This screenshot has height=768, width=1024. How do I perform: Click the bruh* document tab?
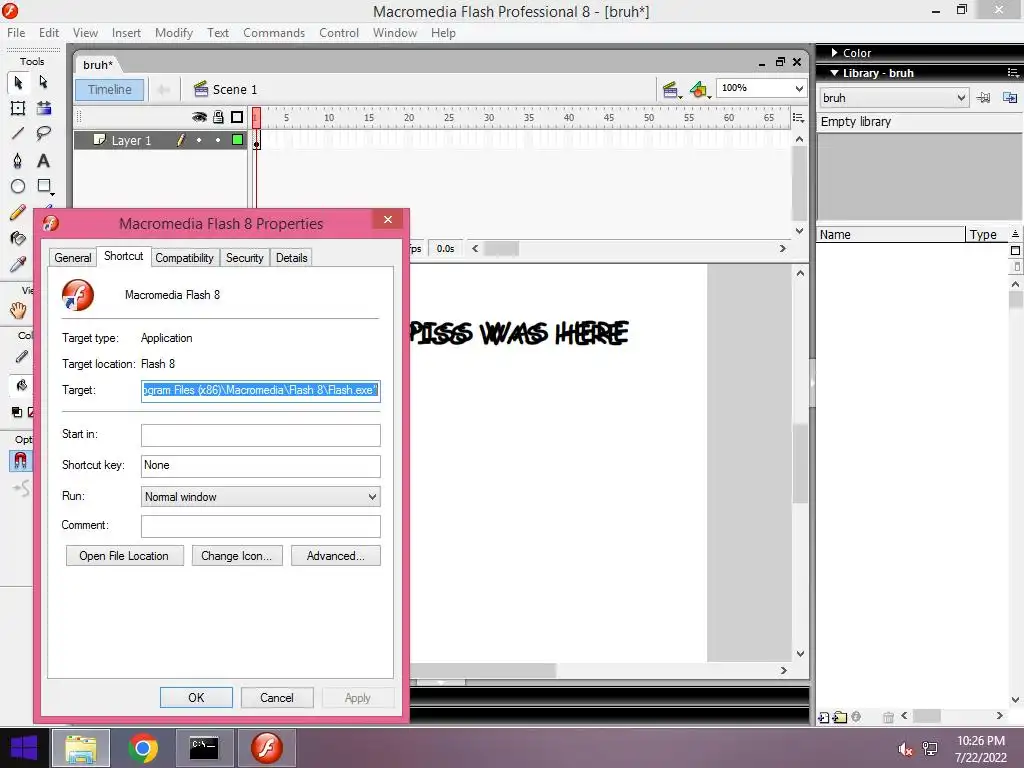coord(99,65)
